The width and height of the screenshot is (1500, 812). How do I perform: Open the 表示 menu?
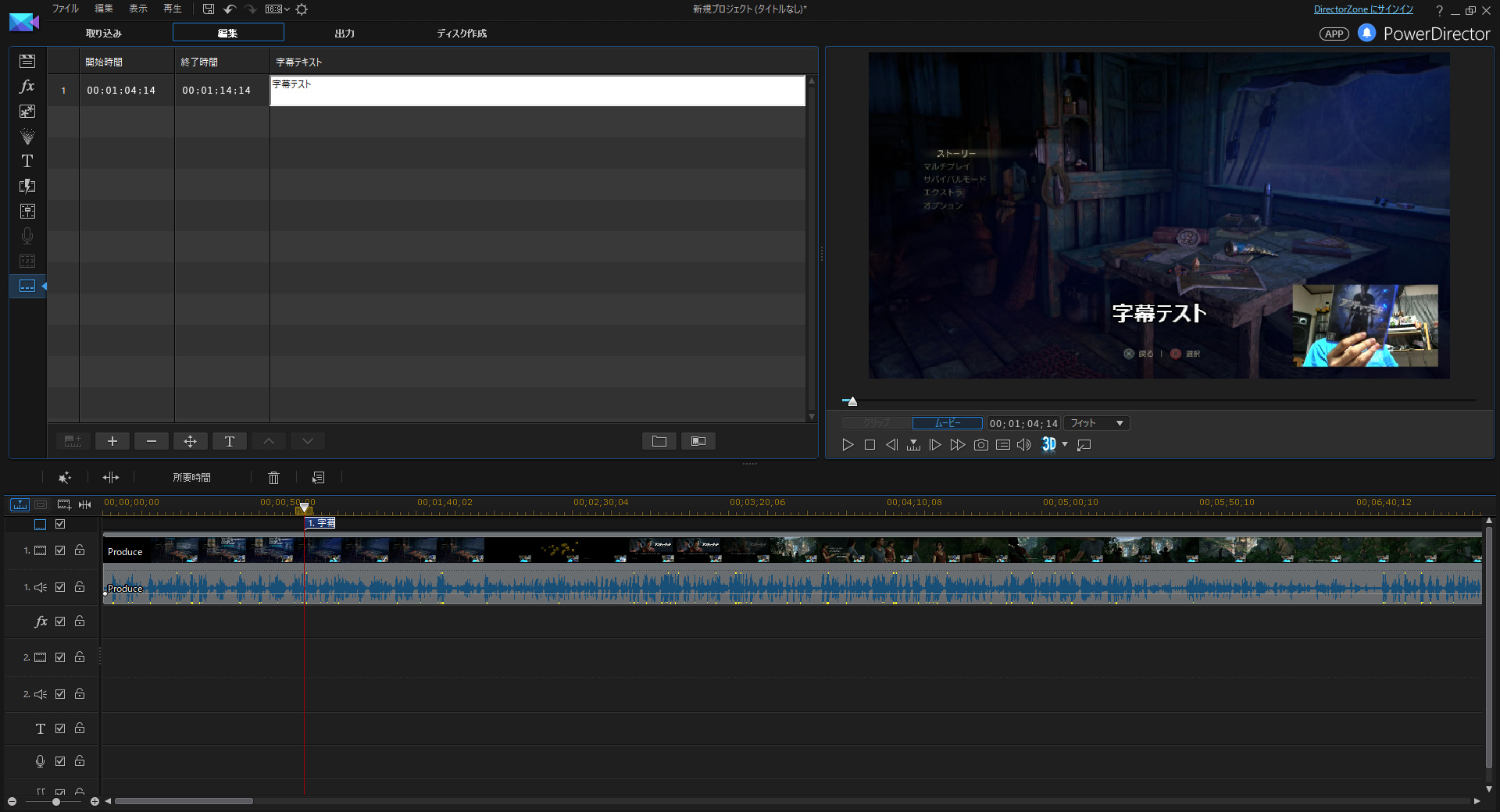tap(138, 9)
